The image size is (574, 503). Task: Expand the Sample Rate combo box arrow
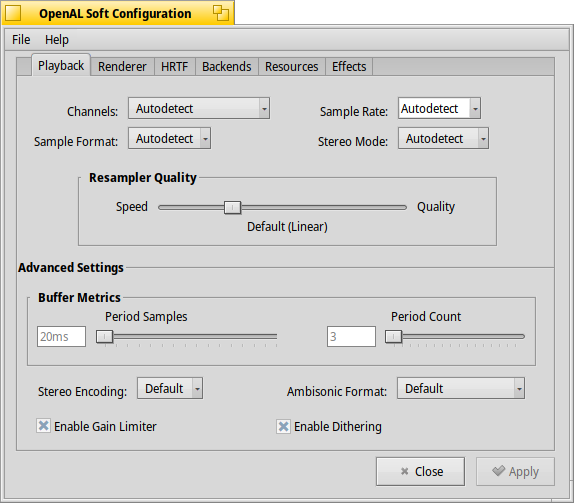(x=475, y=108)
